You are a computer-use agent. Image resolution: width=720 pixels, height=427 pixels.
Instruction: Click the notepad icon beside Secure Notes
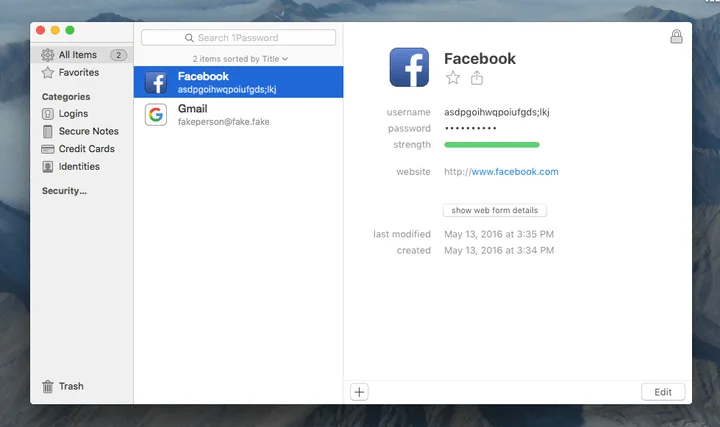click(x=48, y=131)
